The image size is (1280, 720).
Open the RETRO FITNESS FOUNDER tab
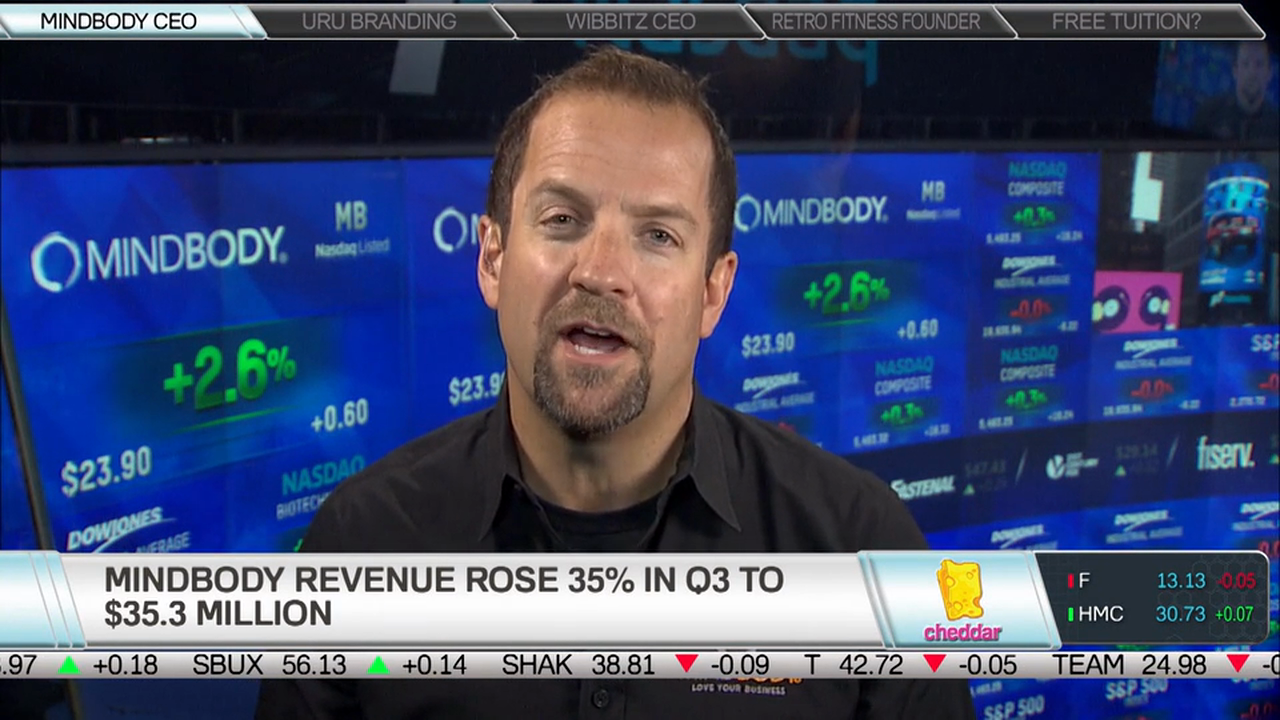[878, 18]
